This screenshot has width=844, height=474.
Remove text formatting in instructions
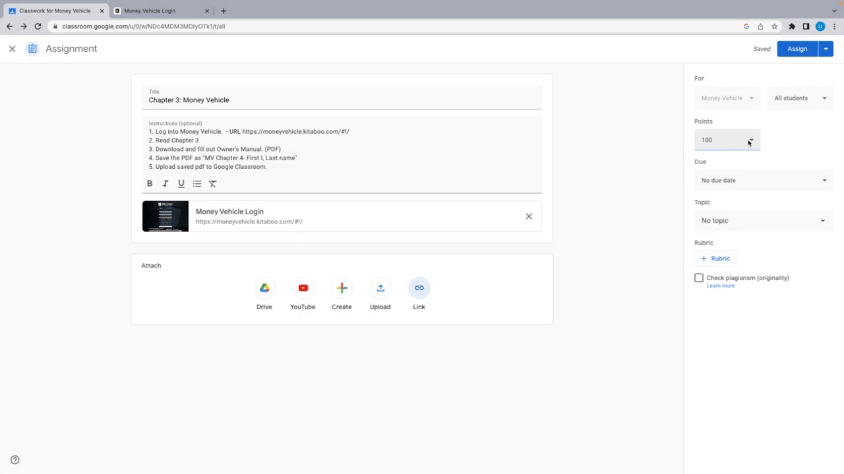213,183
